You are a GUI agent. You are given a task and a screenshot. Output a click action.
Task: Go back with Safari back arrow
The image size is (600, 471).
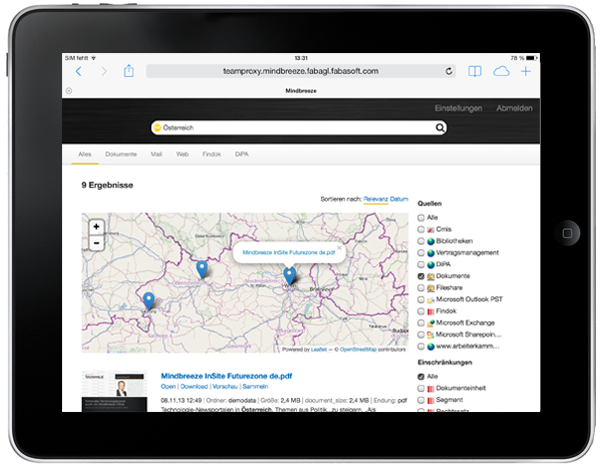click(78, 71)
